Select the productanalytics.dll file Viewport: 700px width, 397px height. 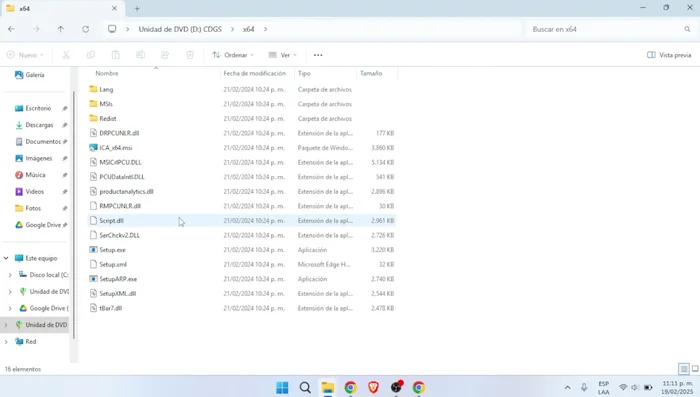pos(121,192)
